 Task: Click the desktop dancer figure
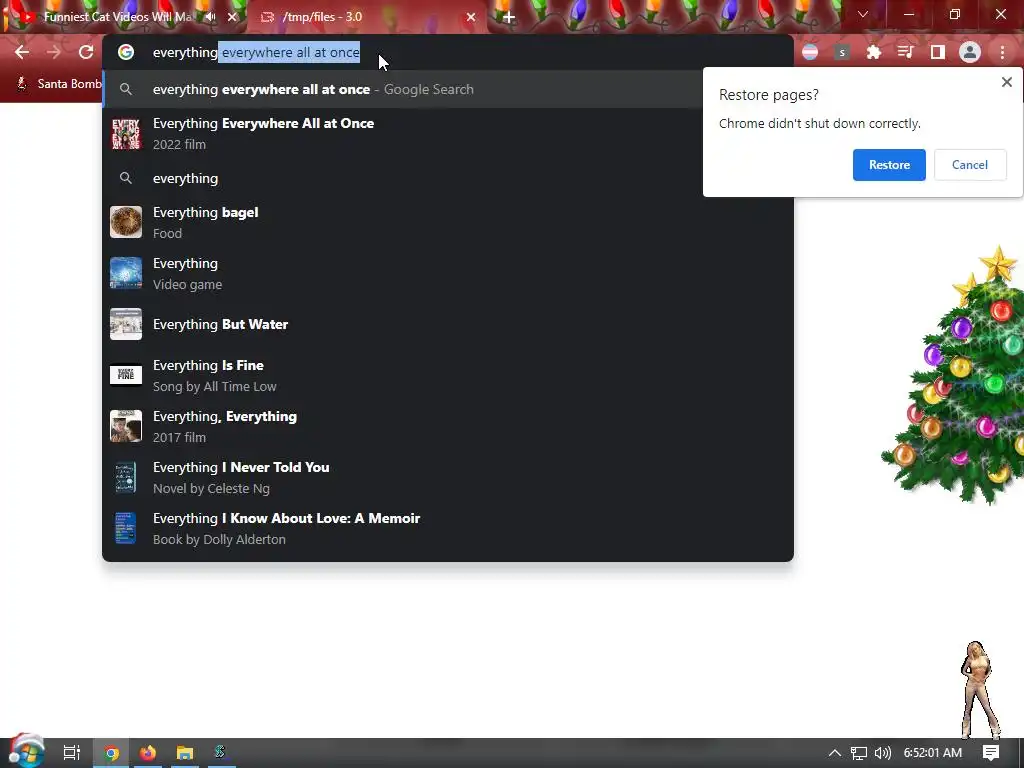click(x=980, y=690)
